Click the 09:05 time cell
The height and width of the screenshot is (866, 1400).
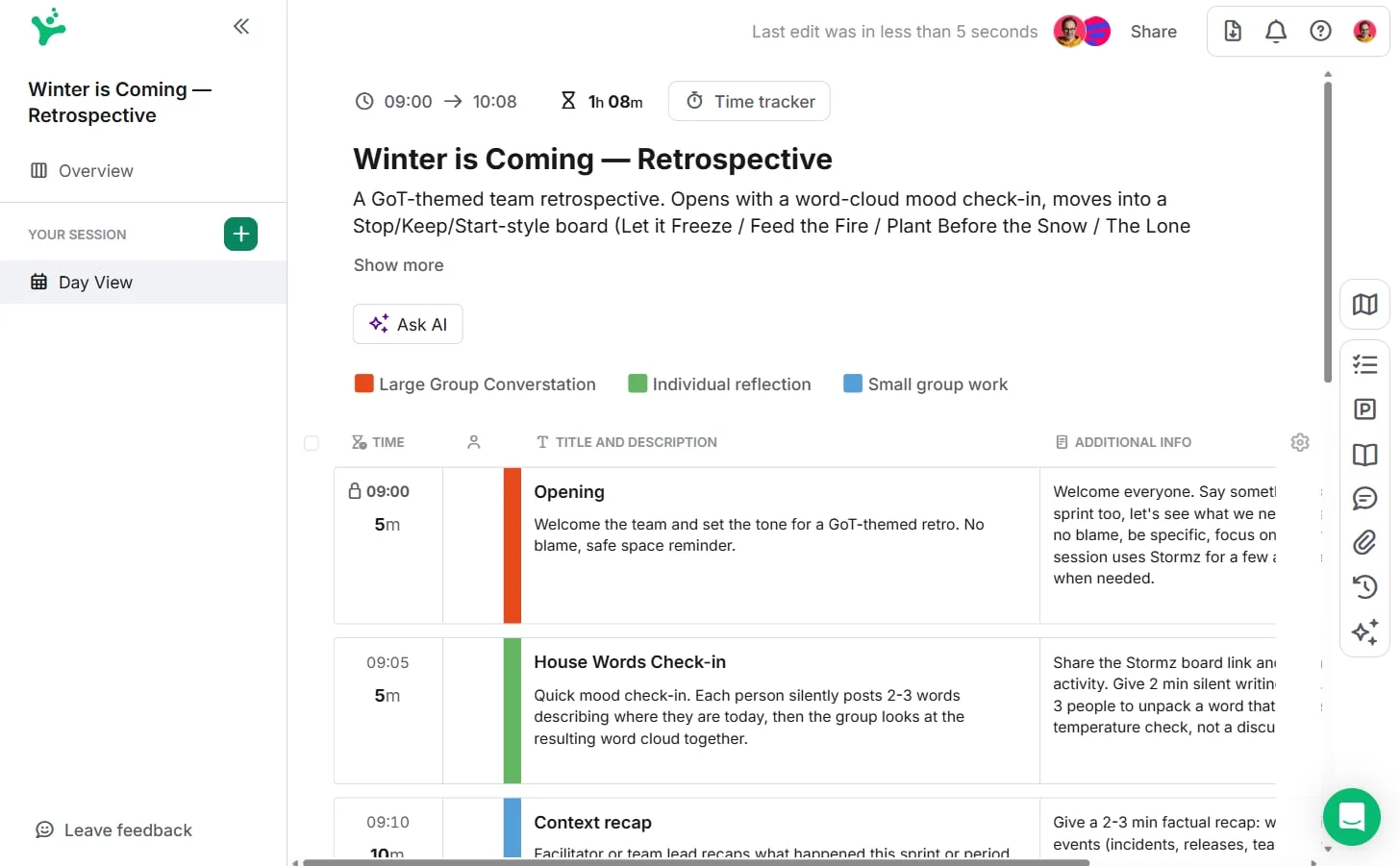[x=387, y=662]
